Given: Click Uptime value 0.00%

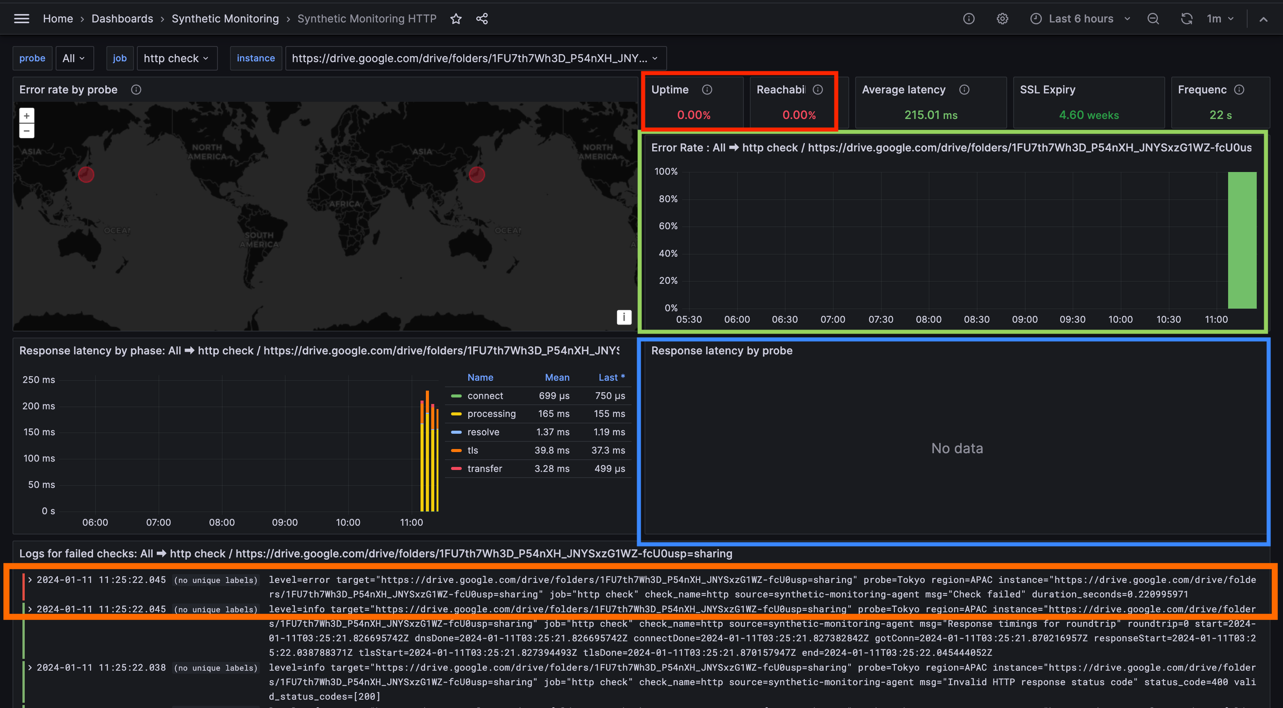Looking at the screenshot, I should point(694,115).
